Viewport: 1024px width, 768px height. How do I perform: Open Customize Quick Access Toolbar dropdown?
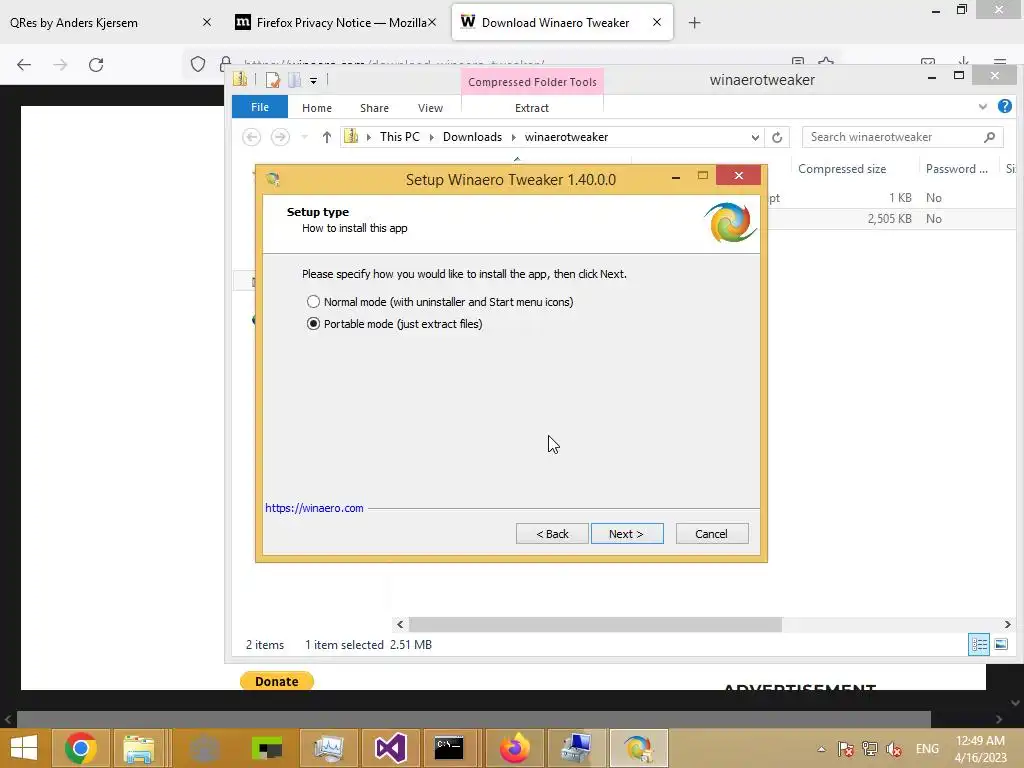[313, 81]
